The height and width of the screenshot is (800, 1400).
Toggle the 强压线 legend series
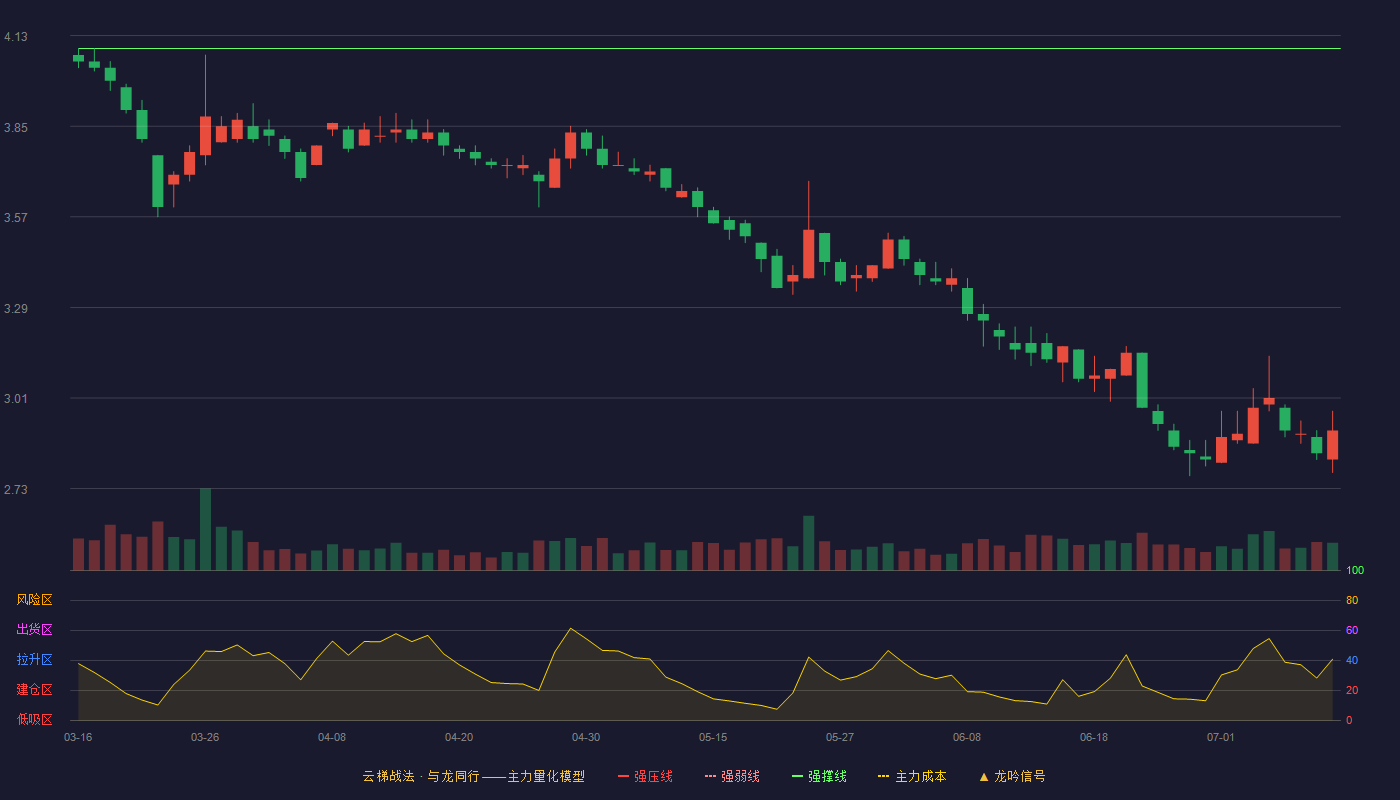pos(645,776)
